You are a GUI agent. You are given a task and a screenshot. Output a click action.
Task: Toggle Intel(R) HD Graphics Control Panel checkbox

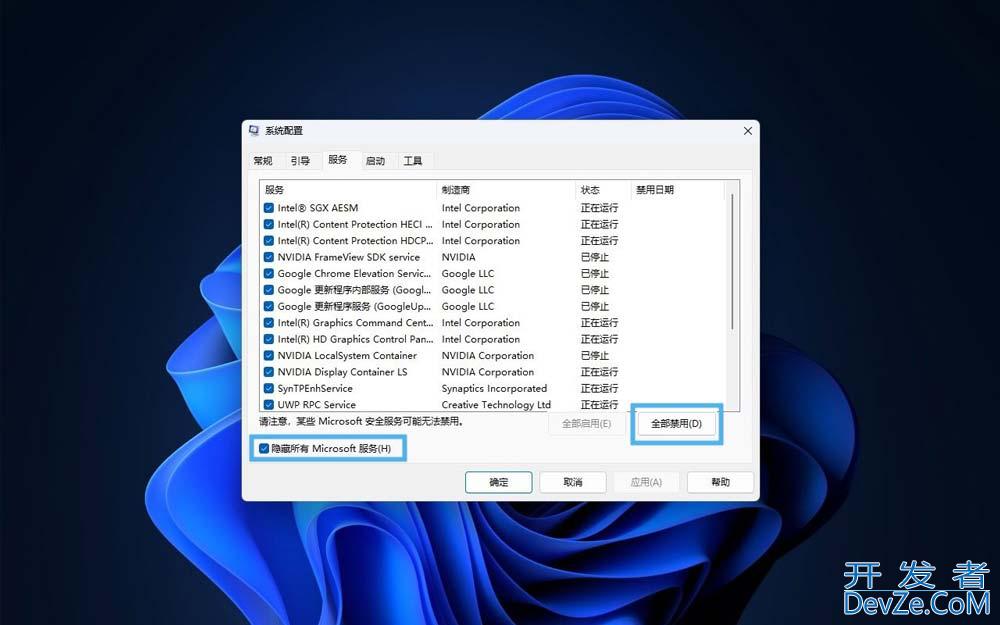(268, 339)
